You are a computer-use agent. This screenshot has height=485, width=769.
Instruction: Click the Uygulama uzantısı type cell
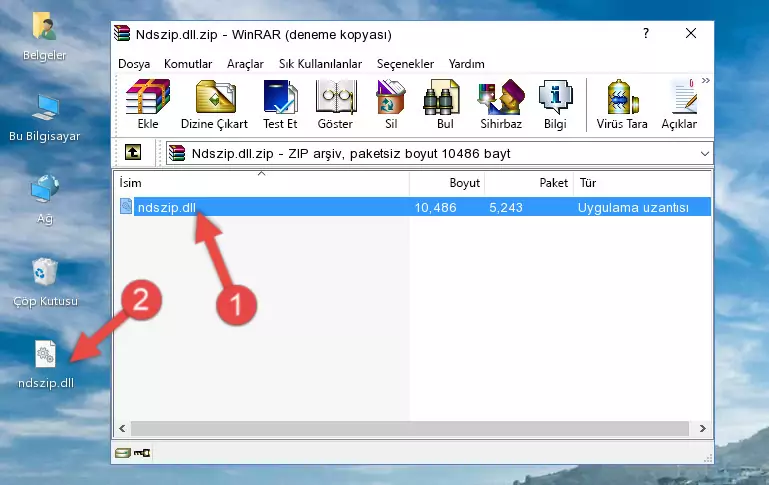coord(633,207)
